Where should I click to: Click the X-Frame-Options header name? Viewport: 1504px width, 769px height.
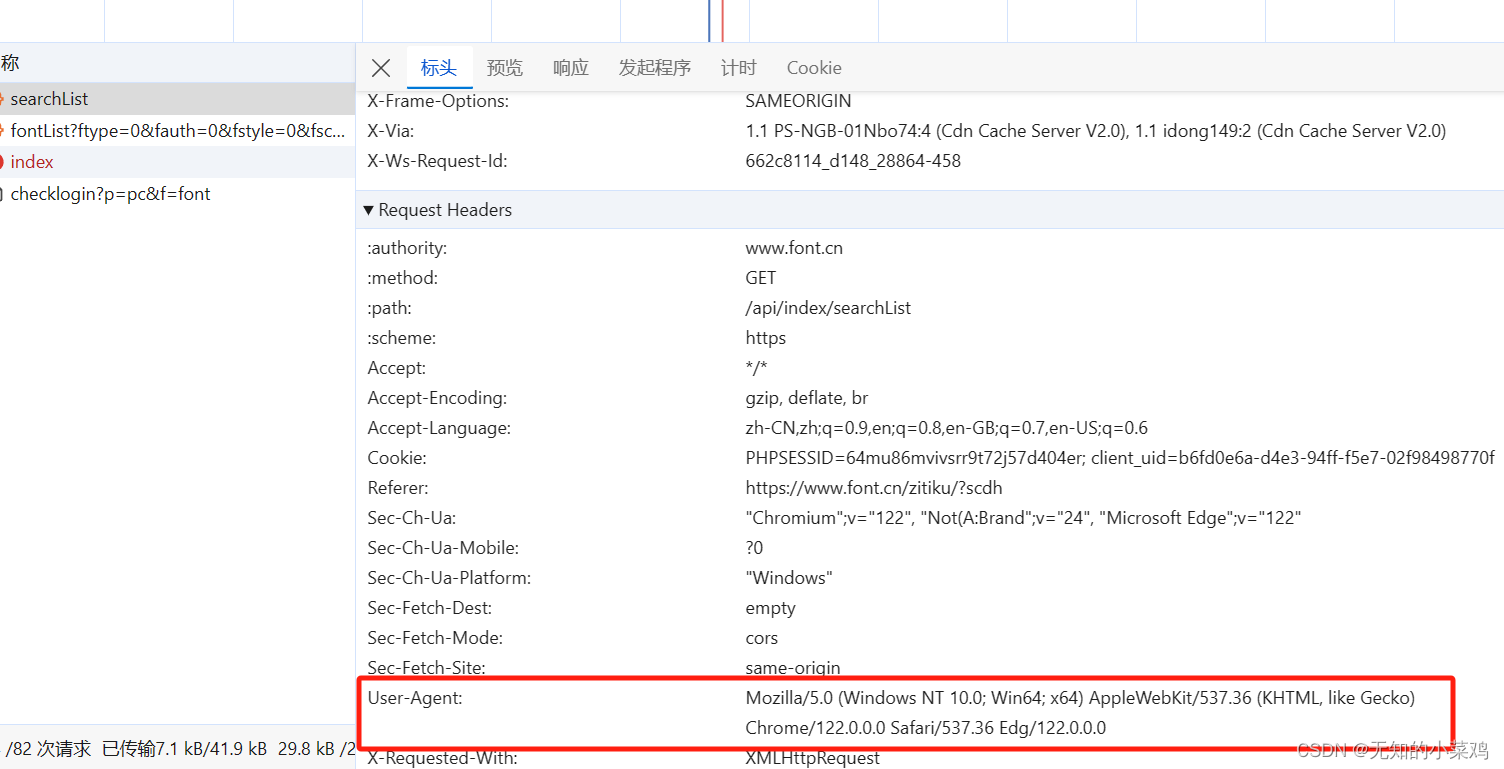coord(438,101)
